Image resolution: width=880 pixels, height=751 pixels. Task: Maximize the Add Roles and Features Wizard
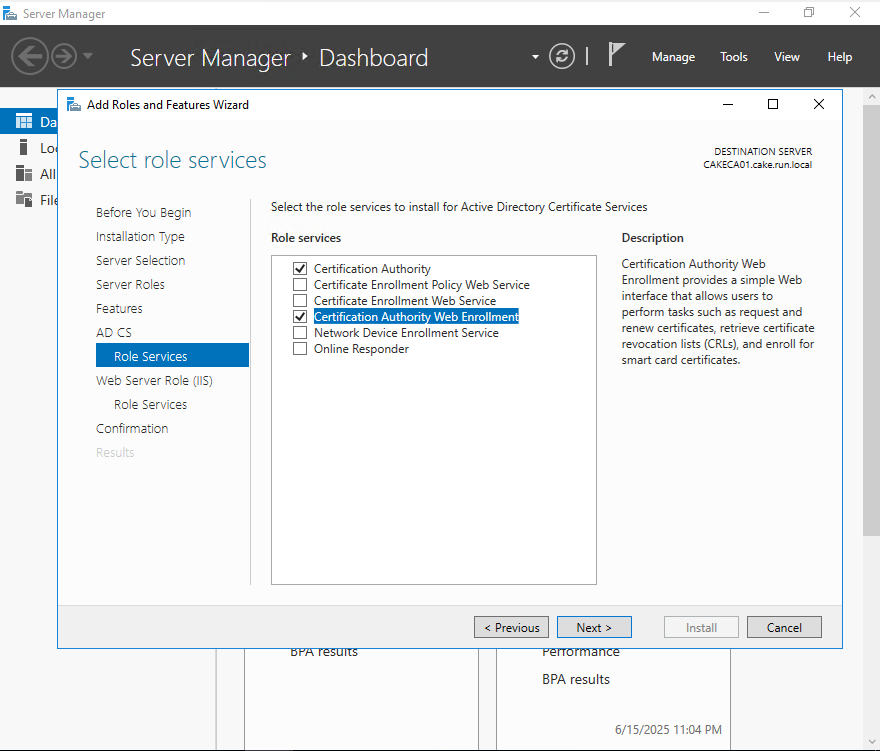point(773,104)
